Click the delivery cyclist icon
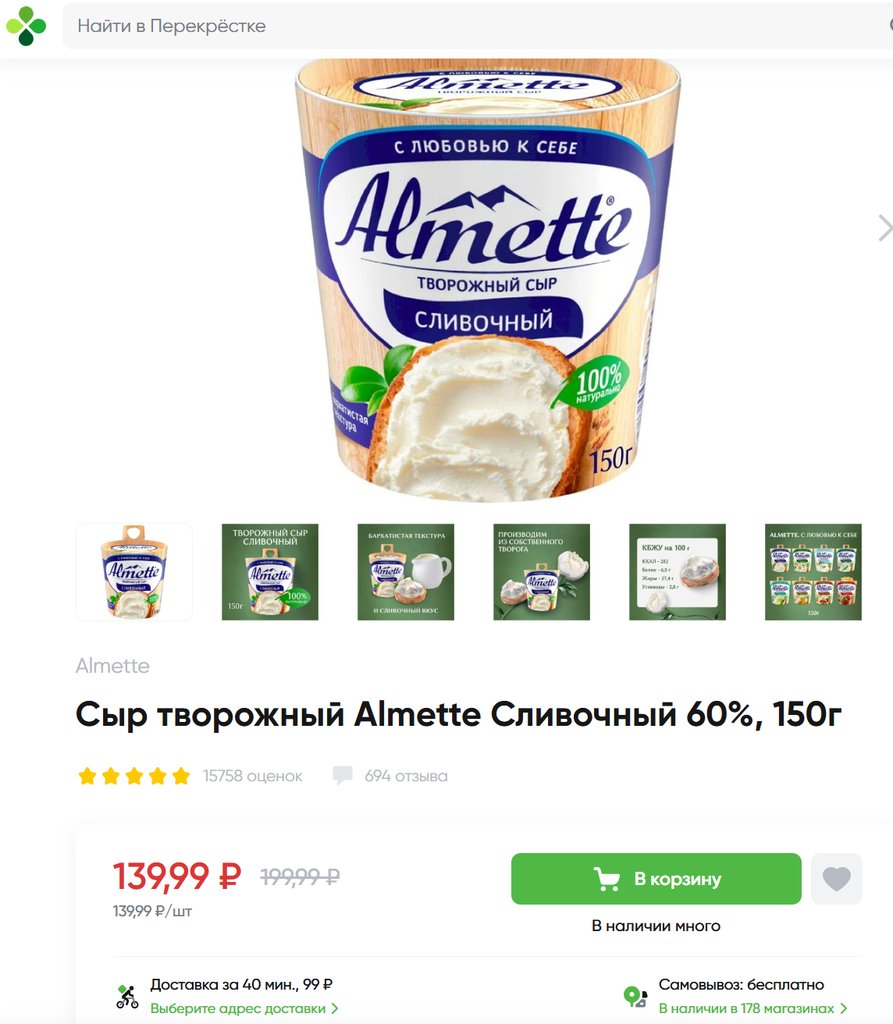Image resolution: width=893 pixels, height=1024 pixels. (x=127, y=997)
